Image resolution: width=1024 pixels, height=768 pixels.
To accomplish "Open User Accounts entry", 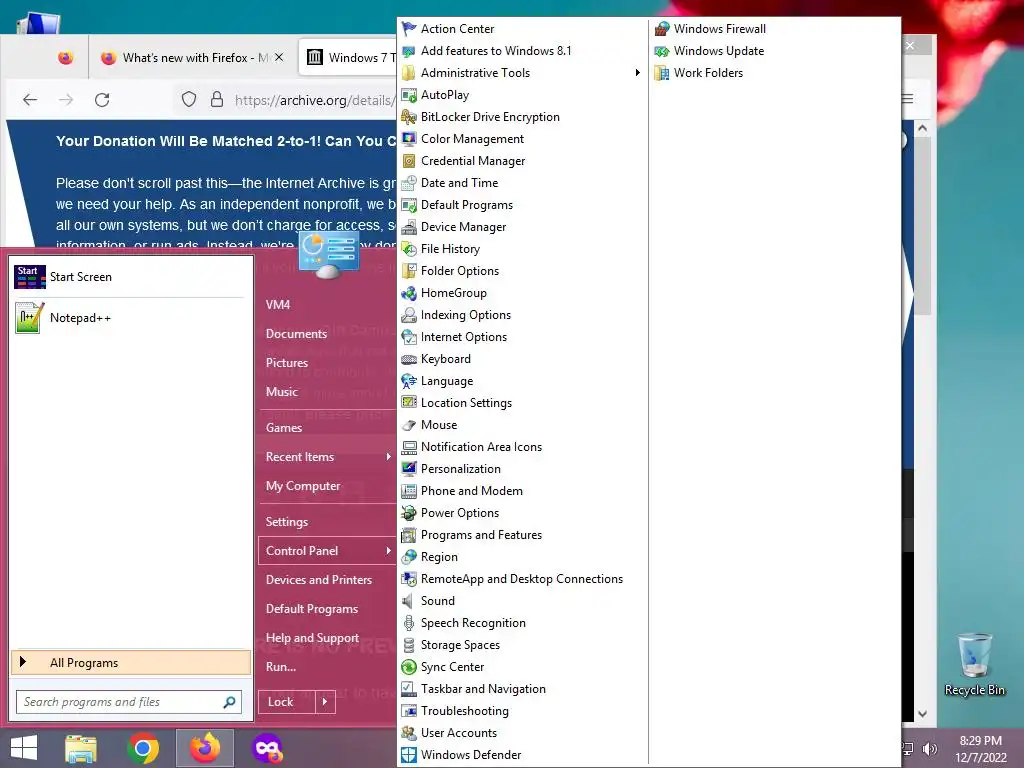I will click(459, 733).
